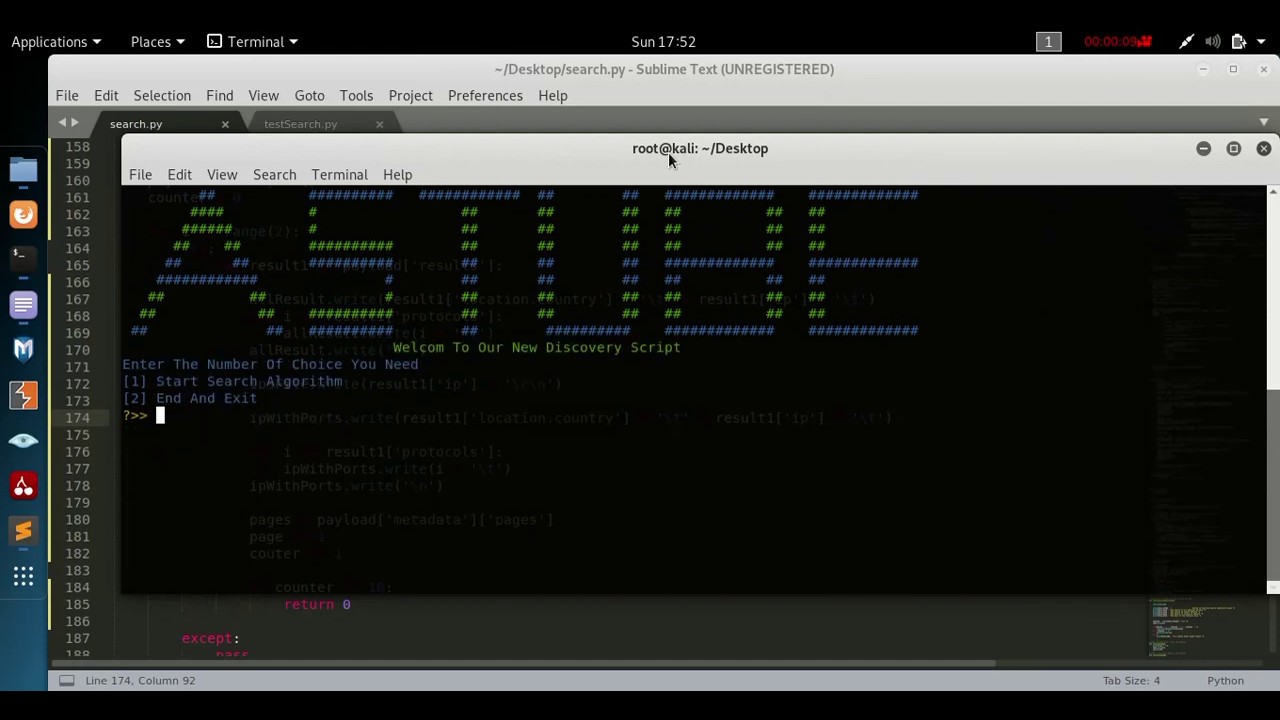Open Sublime Text Goto menu
Screen dimensions: 1280x720
pyautogui.click(x=309, y=96)
